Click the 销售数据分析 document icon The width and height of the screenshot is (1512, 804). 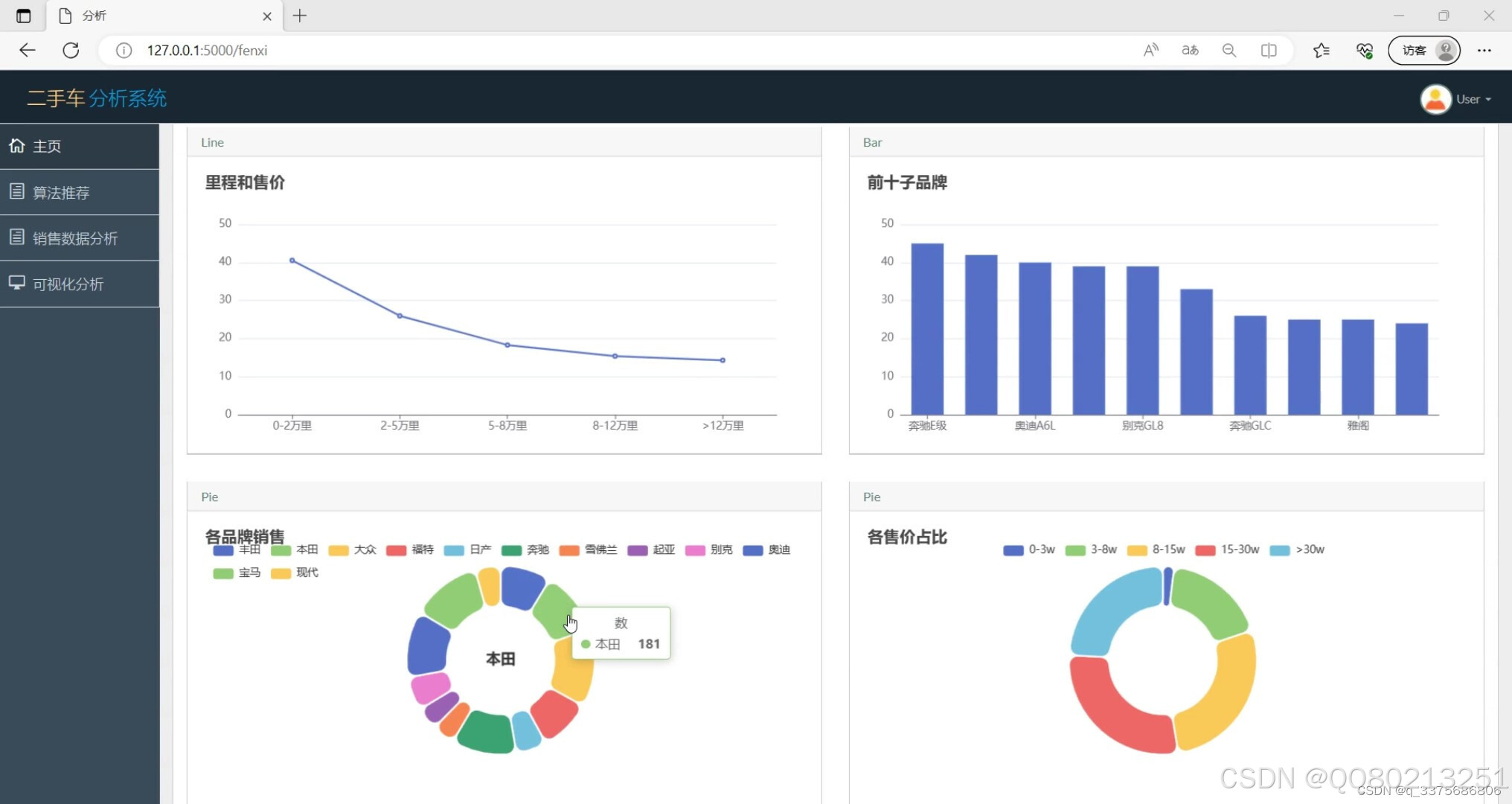click(x=16, y=237)
